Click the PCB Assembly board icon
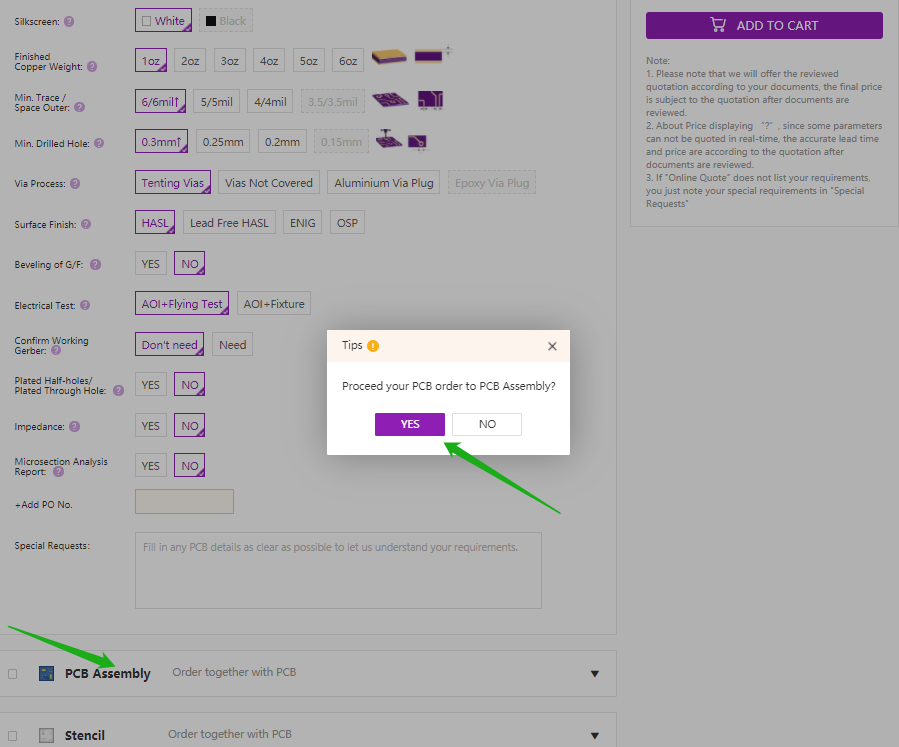The height and width of the screenshot is (747, 899). tap(46, 673)
